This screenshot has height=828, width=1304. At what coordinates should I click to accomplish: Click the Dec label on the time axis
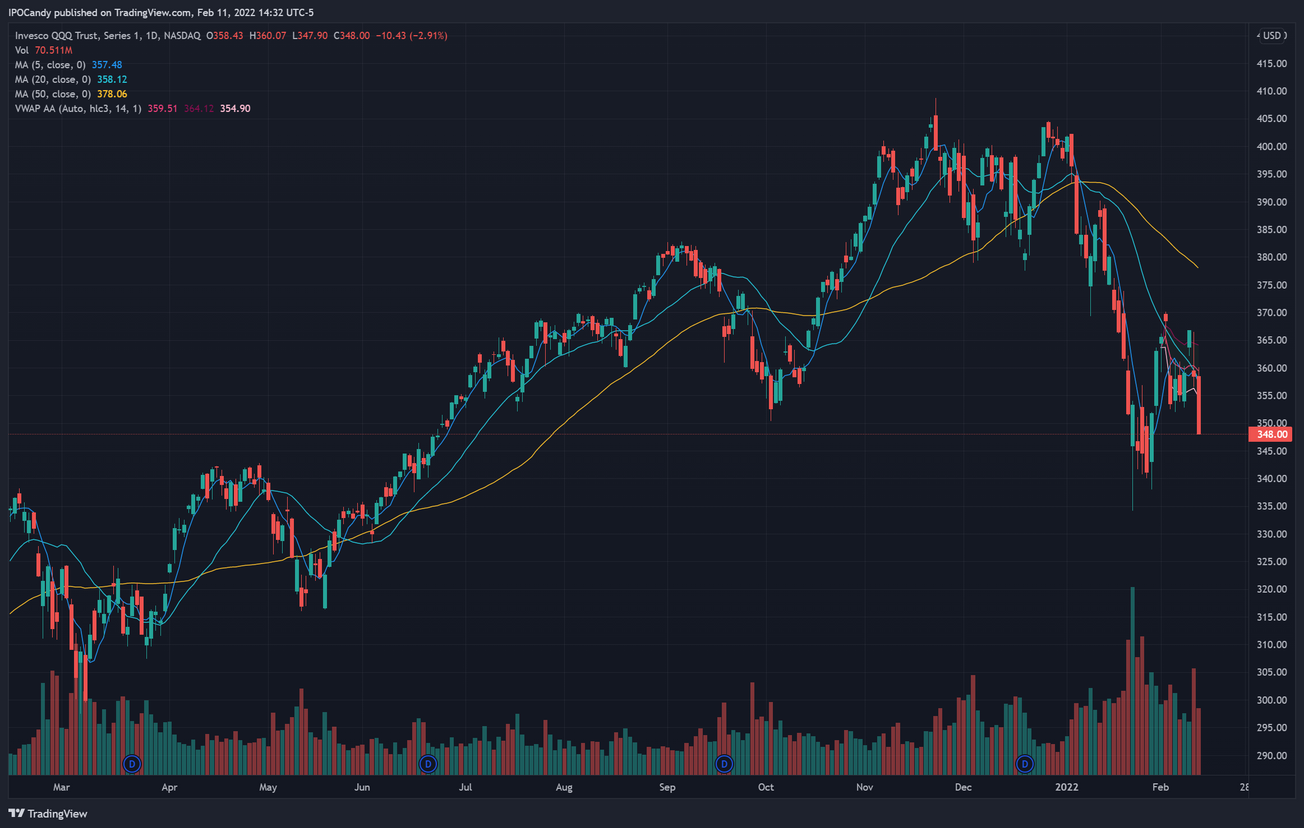point(963,788)
